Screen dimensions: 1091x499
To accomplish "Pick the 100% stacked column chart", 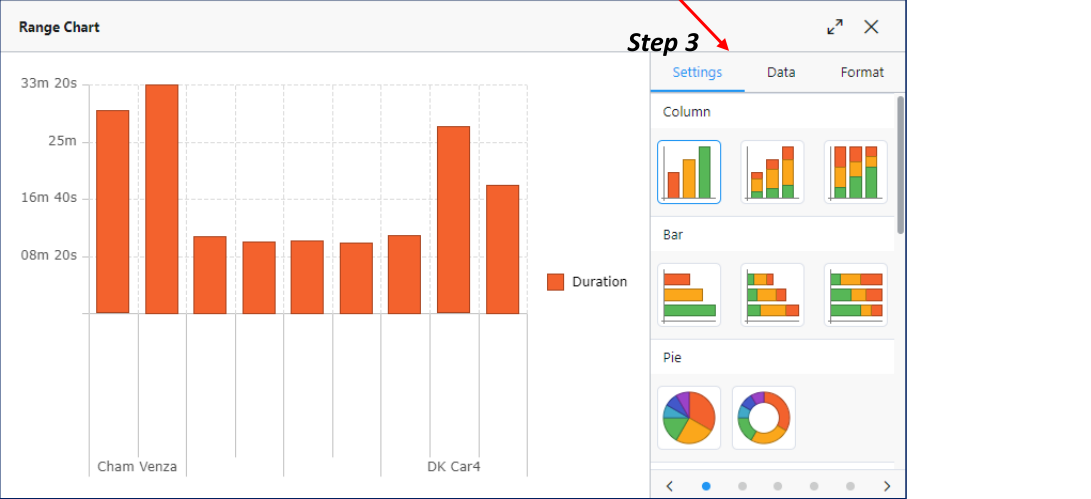I will click(855, 172).
